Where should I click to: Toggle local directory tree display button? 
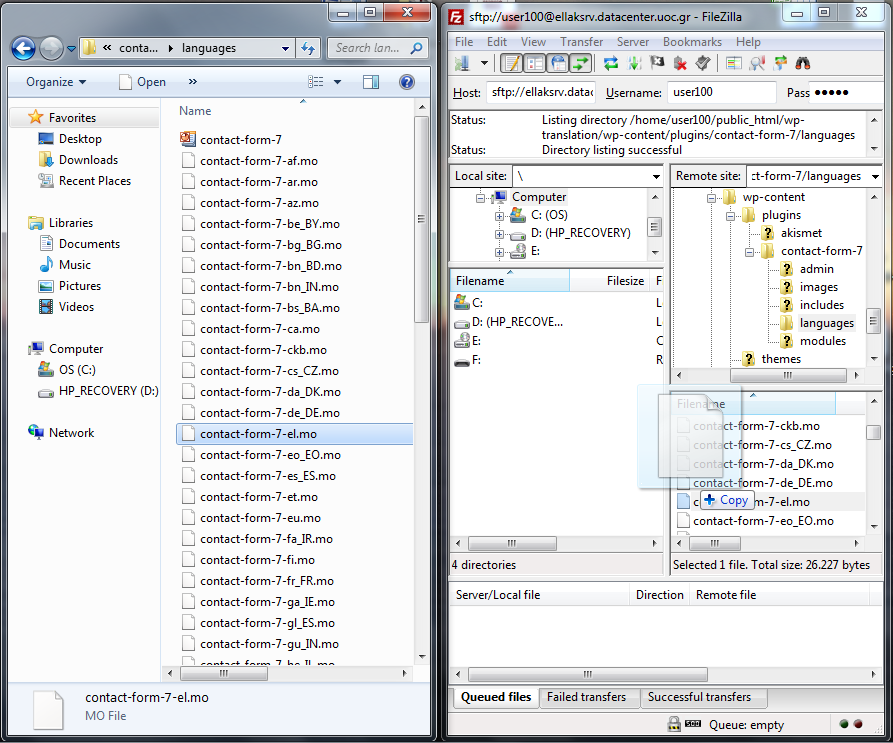click(x=535, y=63)
